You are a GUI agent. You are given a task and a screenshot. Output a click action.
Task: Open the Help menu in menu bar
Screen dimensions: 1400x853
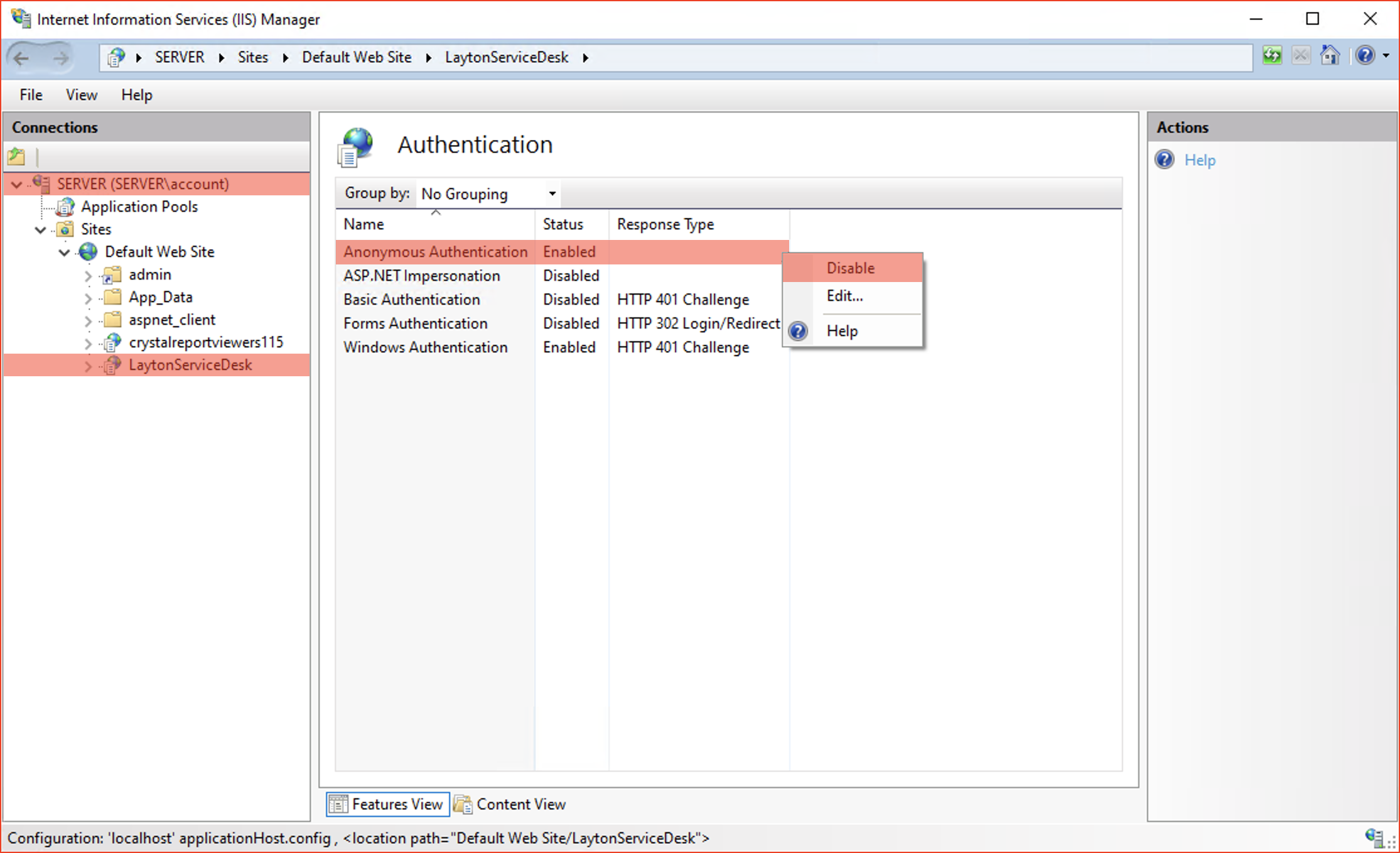click(137, 95)
